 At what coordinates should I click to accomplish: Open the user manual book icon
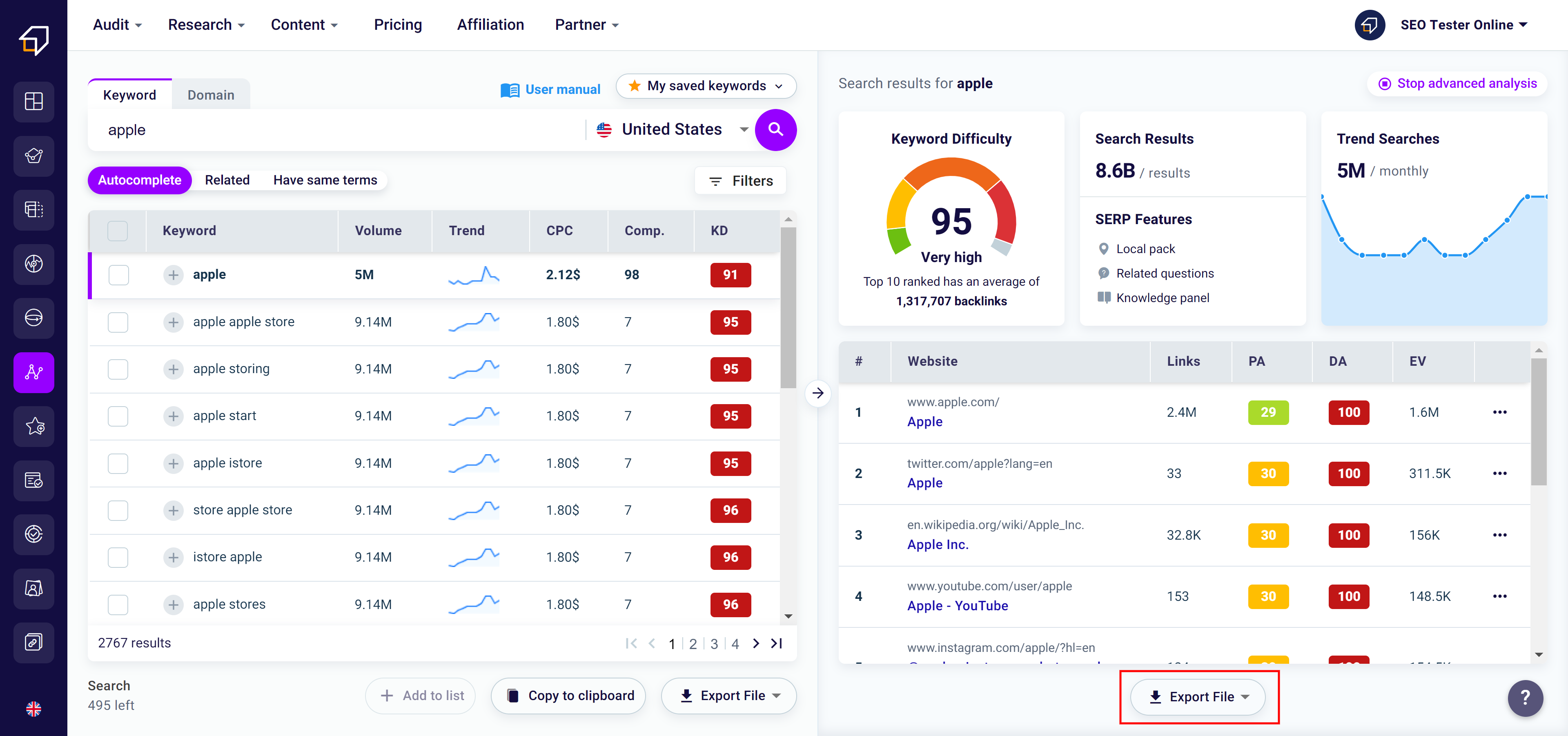(510, 90)
